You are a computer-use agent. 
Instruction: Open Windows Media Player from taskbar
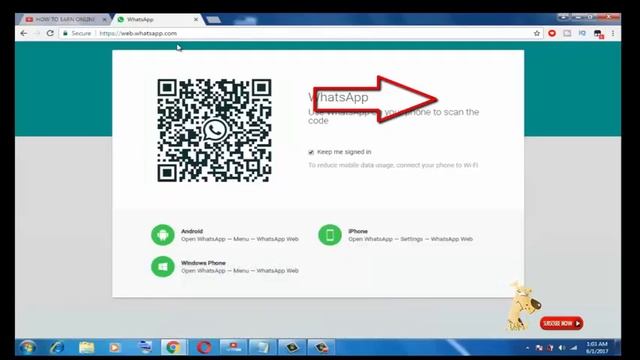[115, 347]
